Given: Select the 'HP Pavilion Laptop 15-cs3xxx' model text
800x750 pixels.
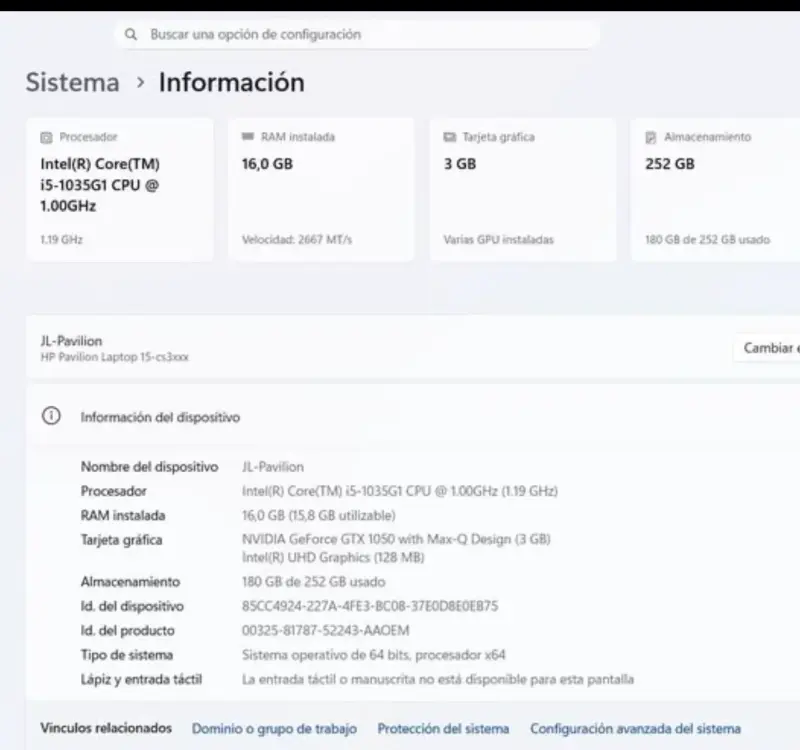Looking at the screenshot, I should [x=114, y=357].
